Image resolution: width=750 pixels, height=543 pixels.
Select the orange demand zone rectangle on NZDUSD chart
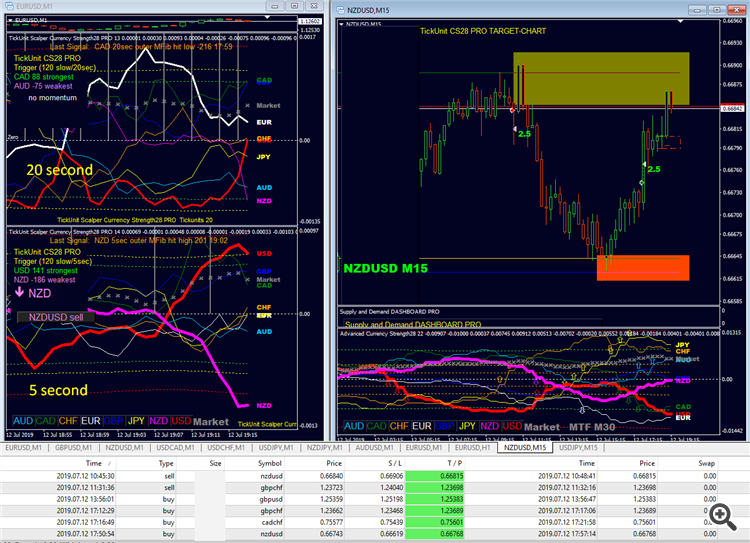[x=643, y=267]
